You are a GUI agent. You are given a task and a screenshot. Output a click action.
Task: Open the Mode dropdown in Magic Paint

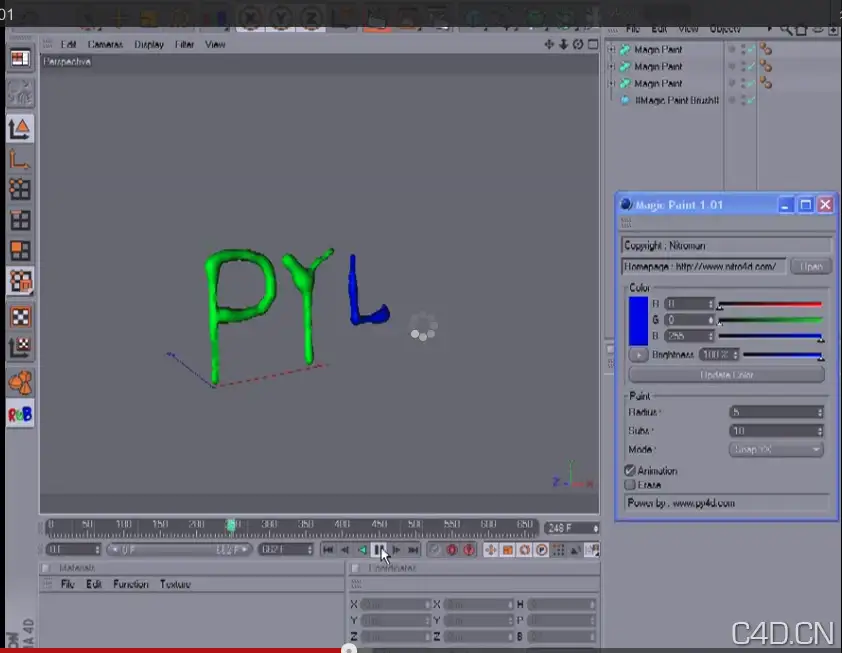click(x=776, y=449)
